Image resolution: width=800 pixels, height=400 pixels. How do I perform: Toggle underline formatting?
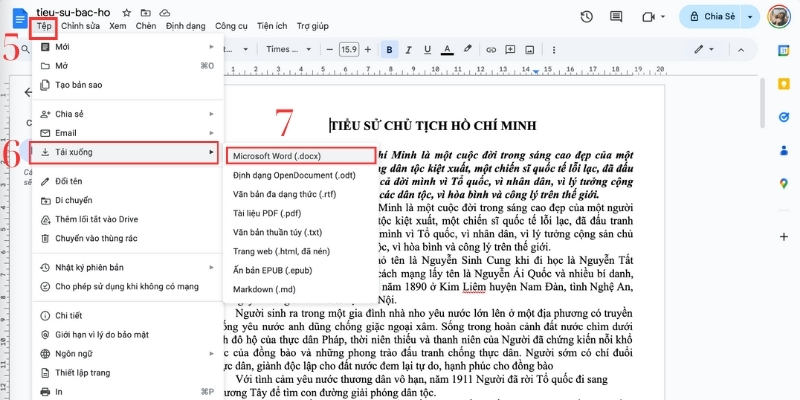pos(428,49)
